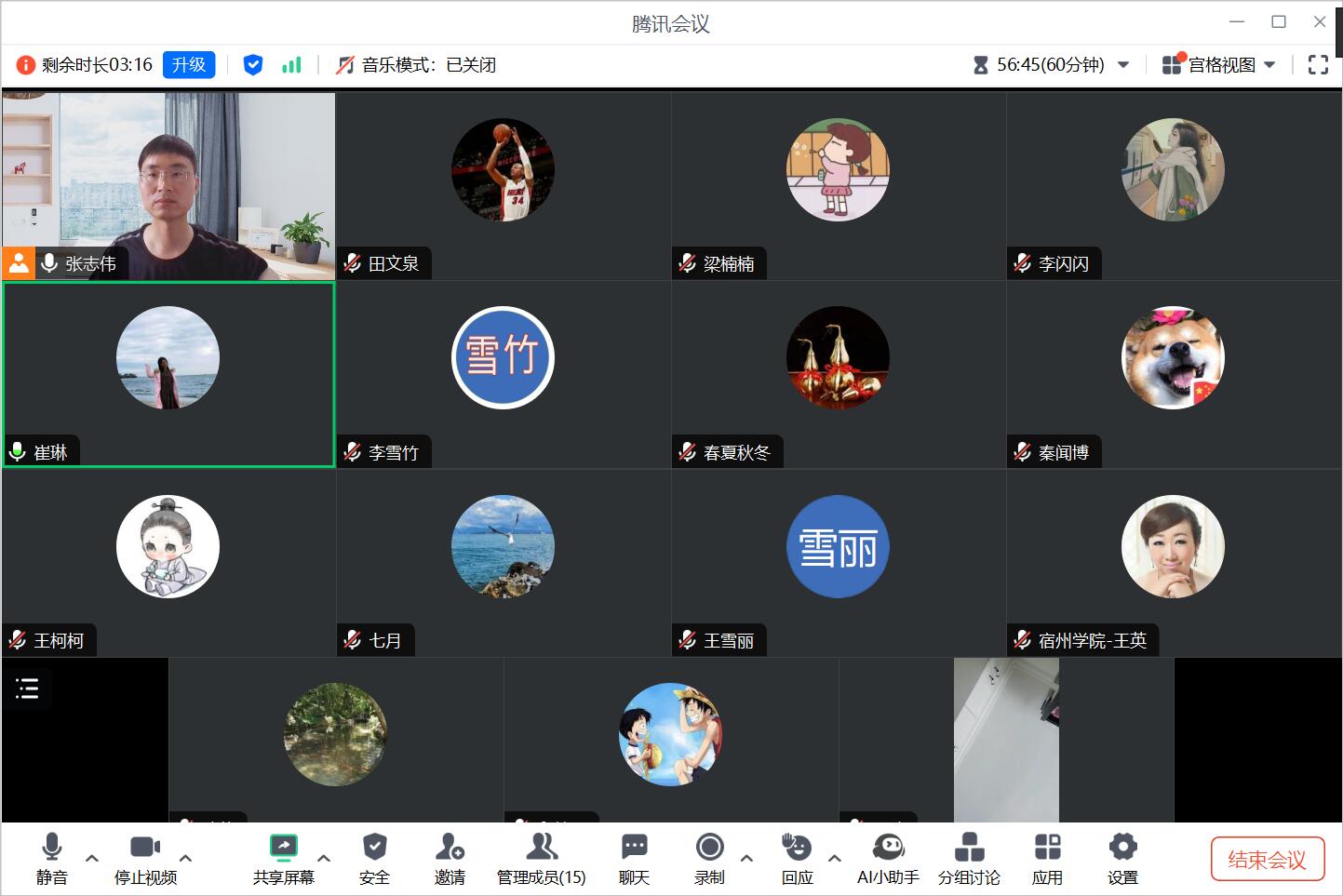Click the fullscreen icon at top right
This screenshot has height=896, width=1343.
click(1318, 64)
